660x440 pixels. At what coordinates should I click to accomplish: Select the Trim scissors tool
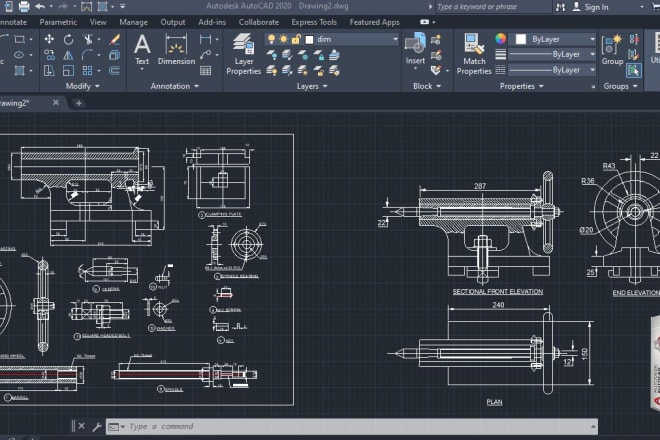click(88, 39)
